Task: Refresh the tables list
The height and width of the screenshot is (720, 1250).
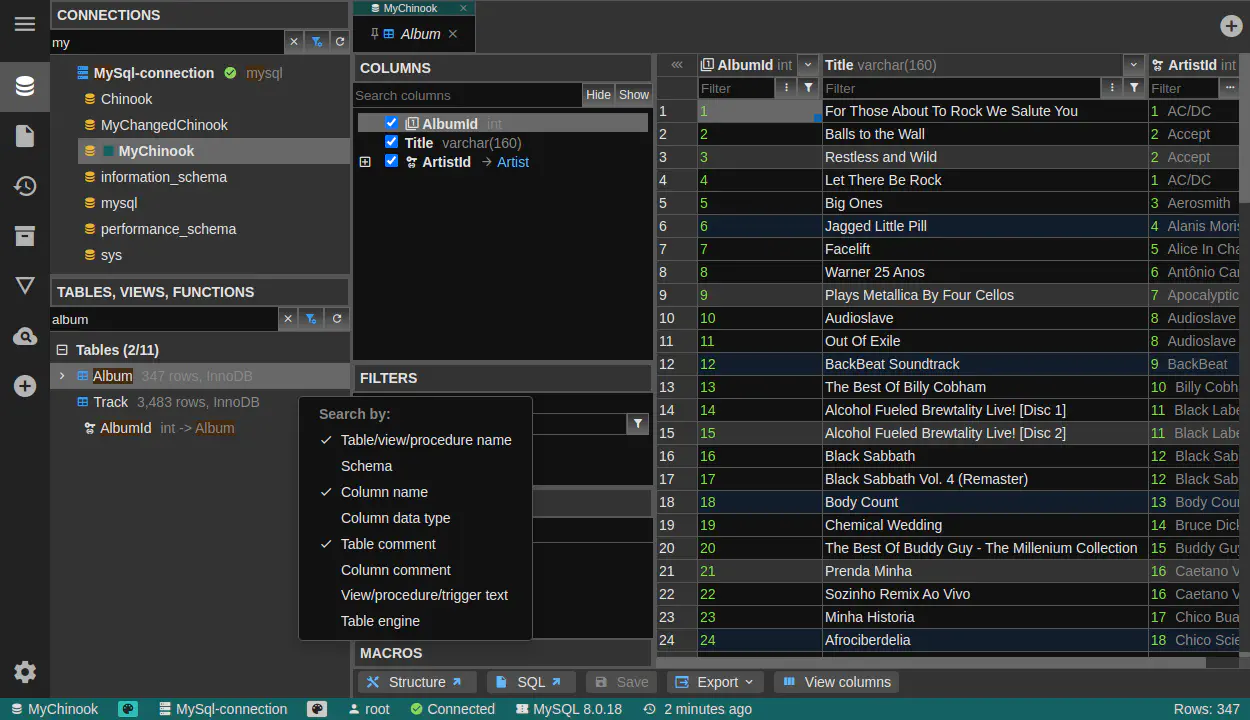Action: (337, 319)
